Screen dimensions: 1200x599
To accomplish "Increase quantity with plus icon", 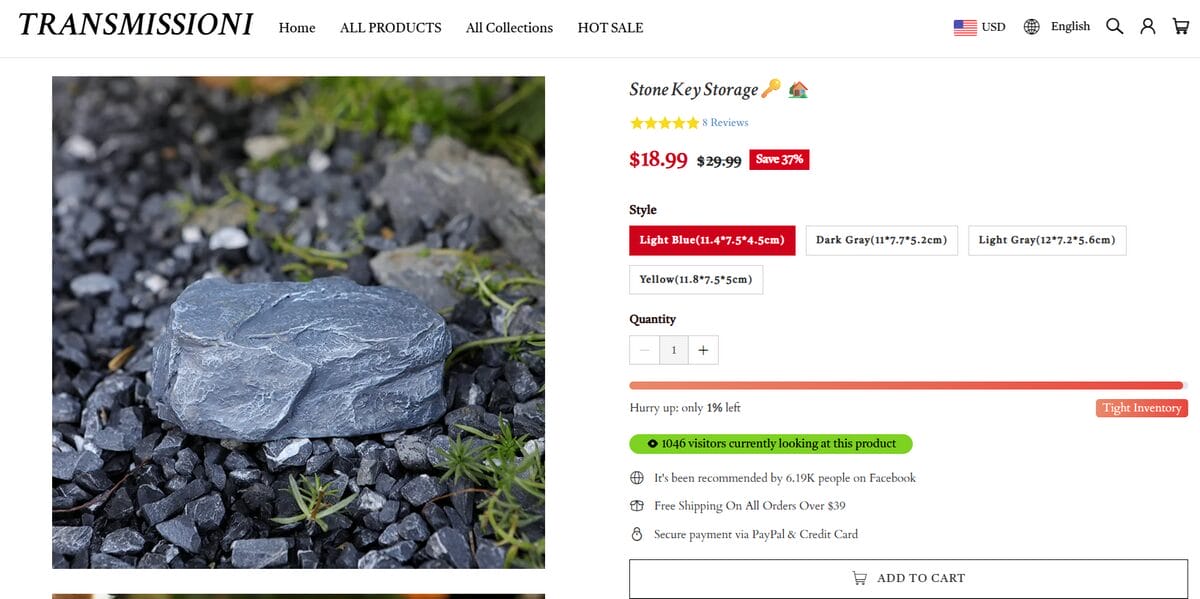I will [x=703, y=350].
